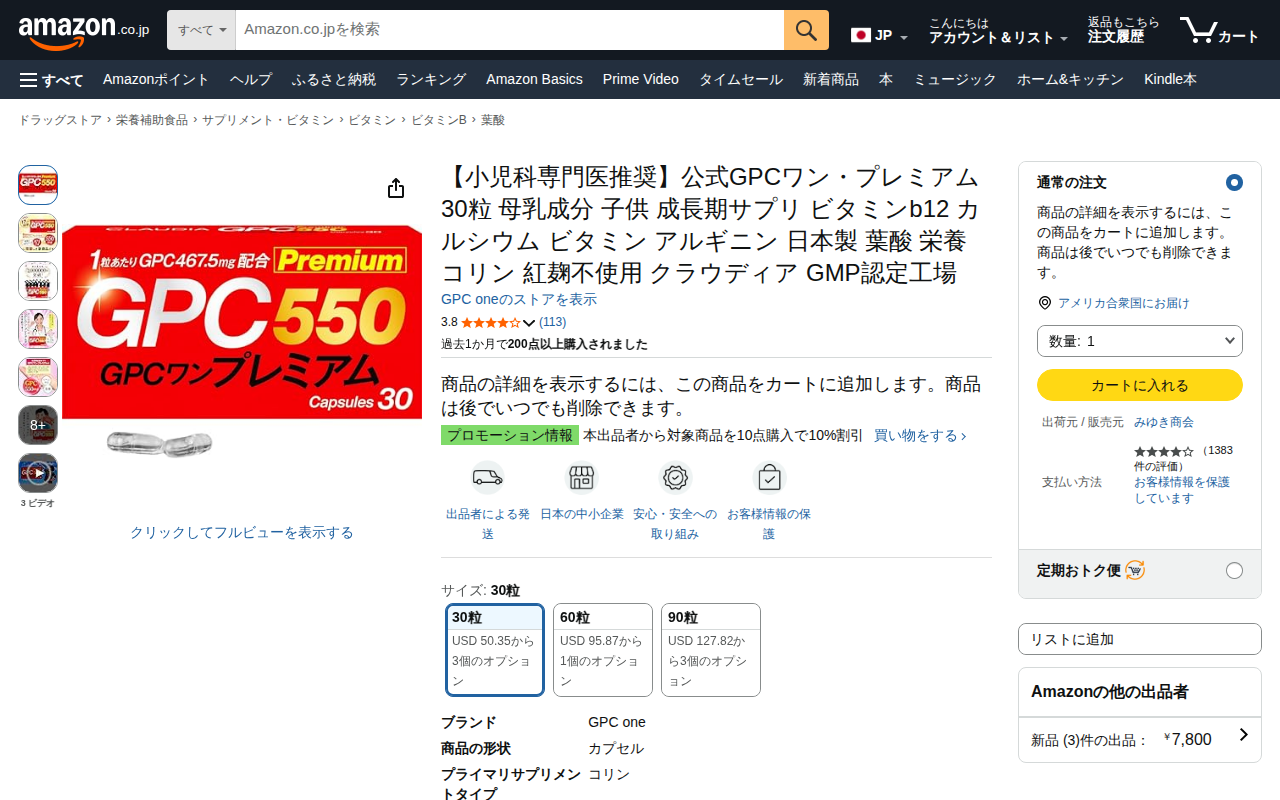Click the ビタミンB breadcrumb
This screenshot has height=800, width=1280.
pos(439,120)
